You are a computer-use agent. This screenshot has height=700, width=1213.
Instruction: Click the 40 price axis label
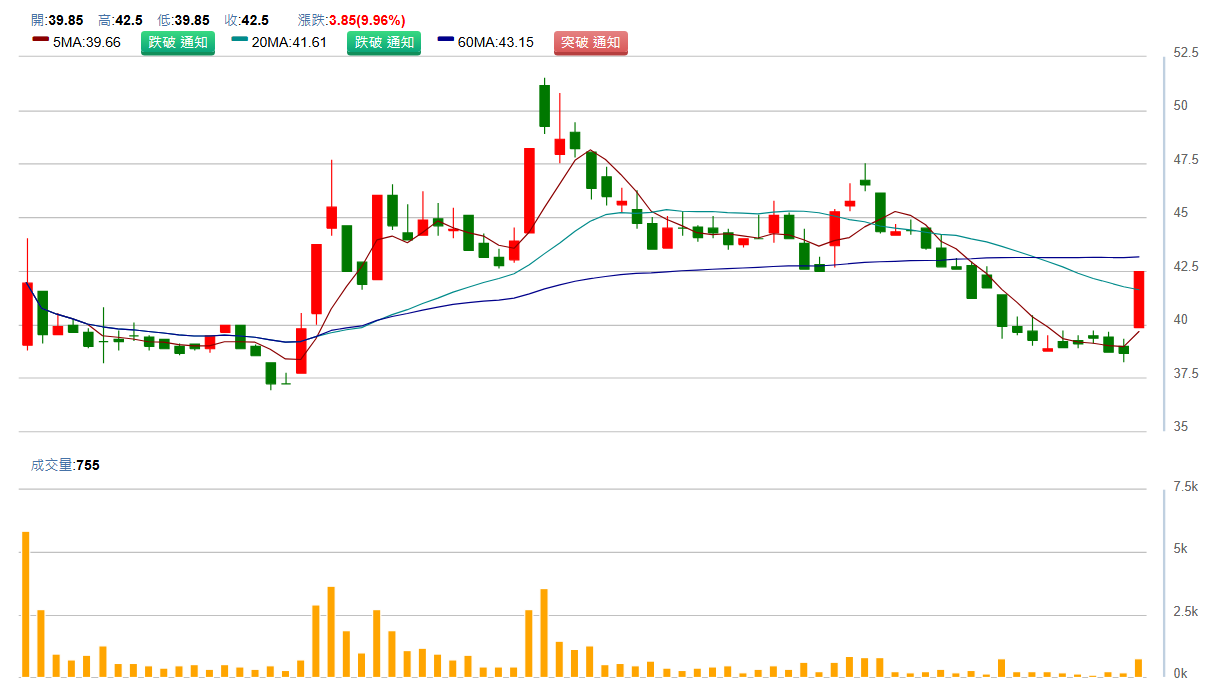(x=1181, y=320)
